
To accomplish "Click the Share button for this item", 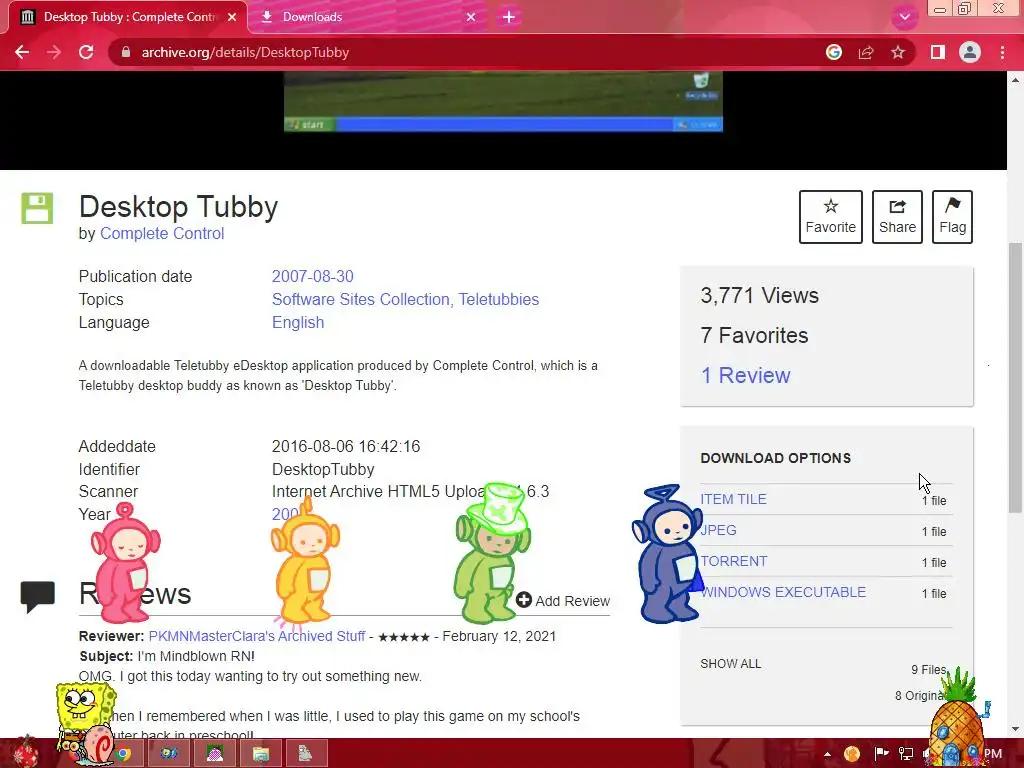I will (x=897, y=217).
